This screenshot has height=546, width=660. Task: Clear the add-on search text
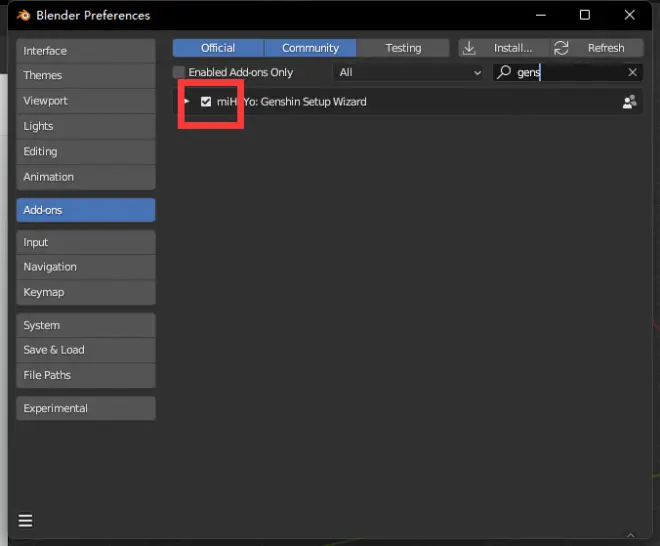tap(632, 72)
